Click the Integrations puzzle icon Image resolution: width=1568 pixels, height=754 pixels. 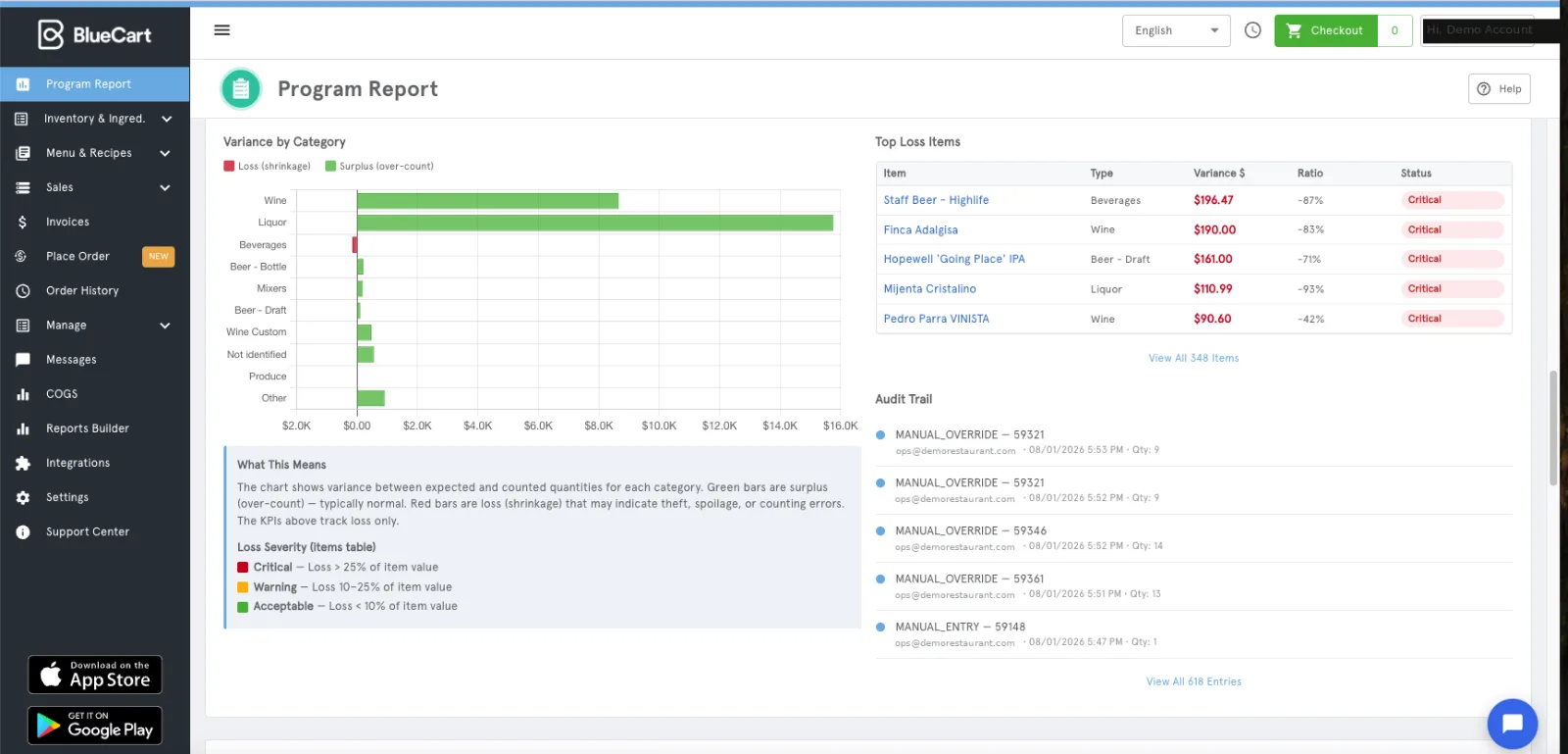[23, 463]
